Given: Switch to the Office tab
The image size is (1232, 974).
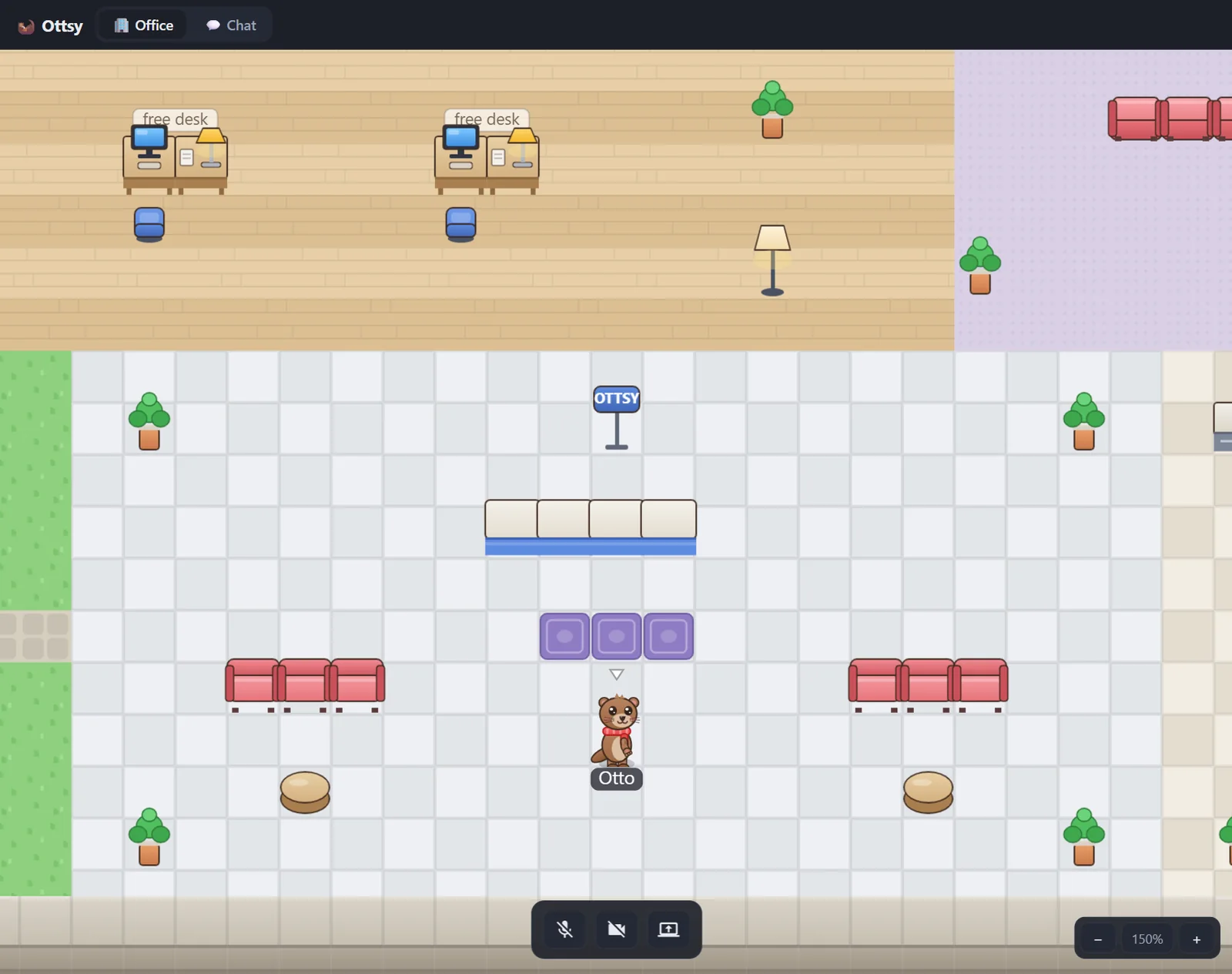Looking at the screenshot, I should pos(144,25).
